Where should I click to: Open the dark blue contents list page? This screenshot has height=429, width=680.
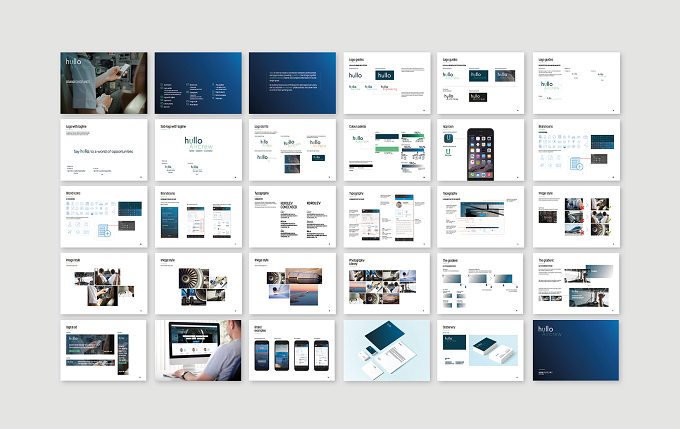point(198,83)
